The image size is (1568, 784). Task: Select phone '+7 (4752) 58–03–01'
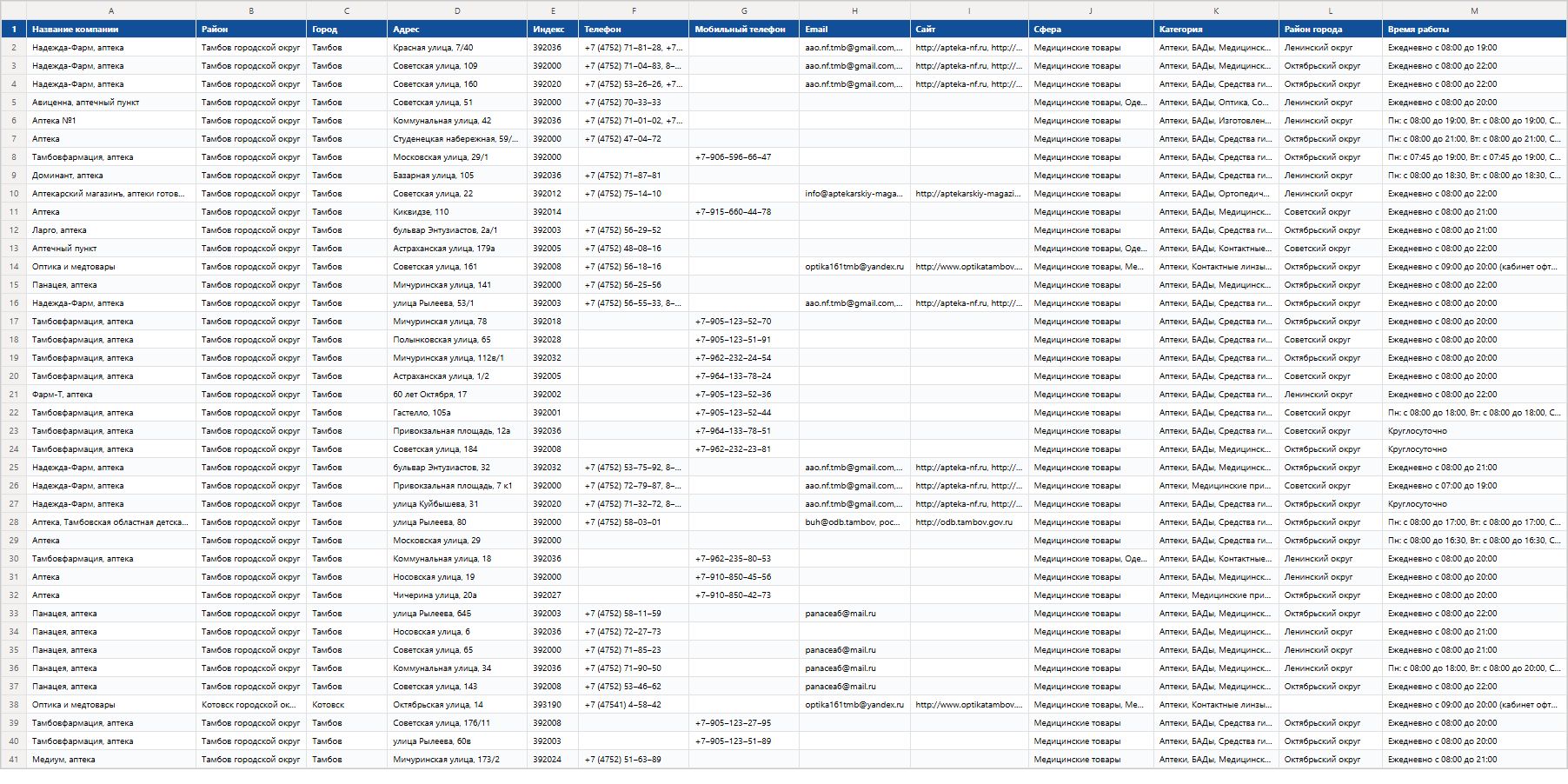(x=634, y=522)
